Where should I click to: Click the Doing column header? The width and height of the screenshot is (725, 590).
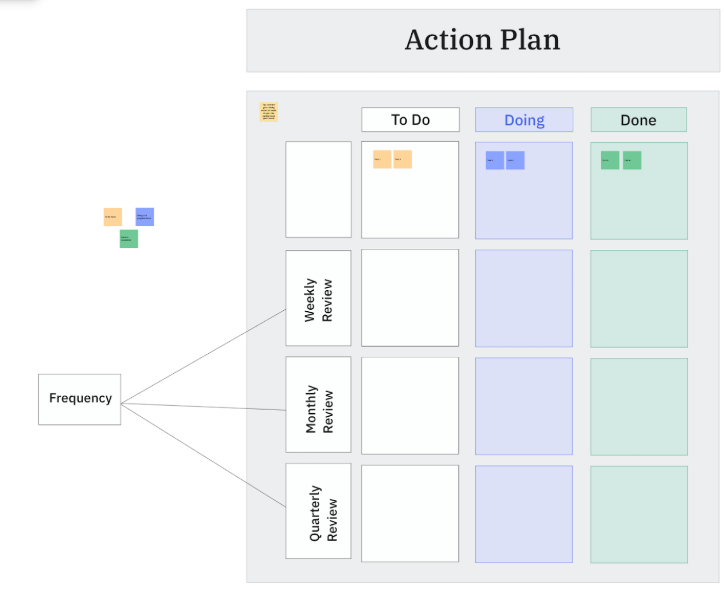click(x=524, y=120)
